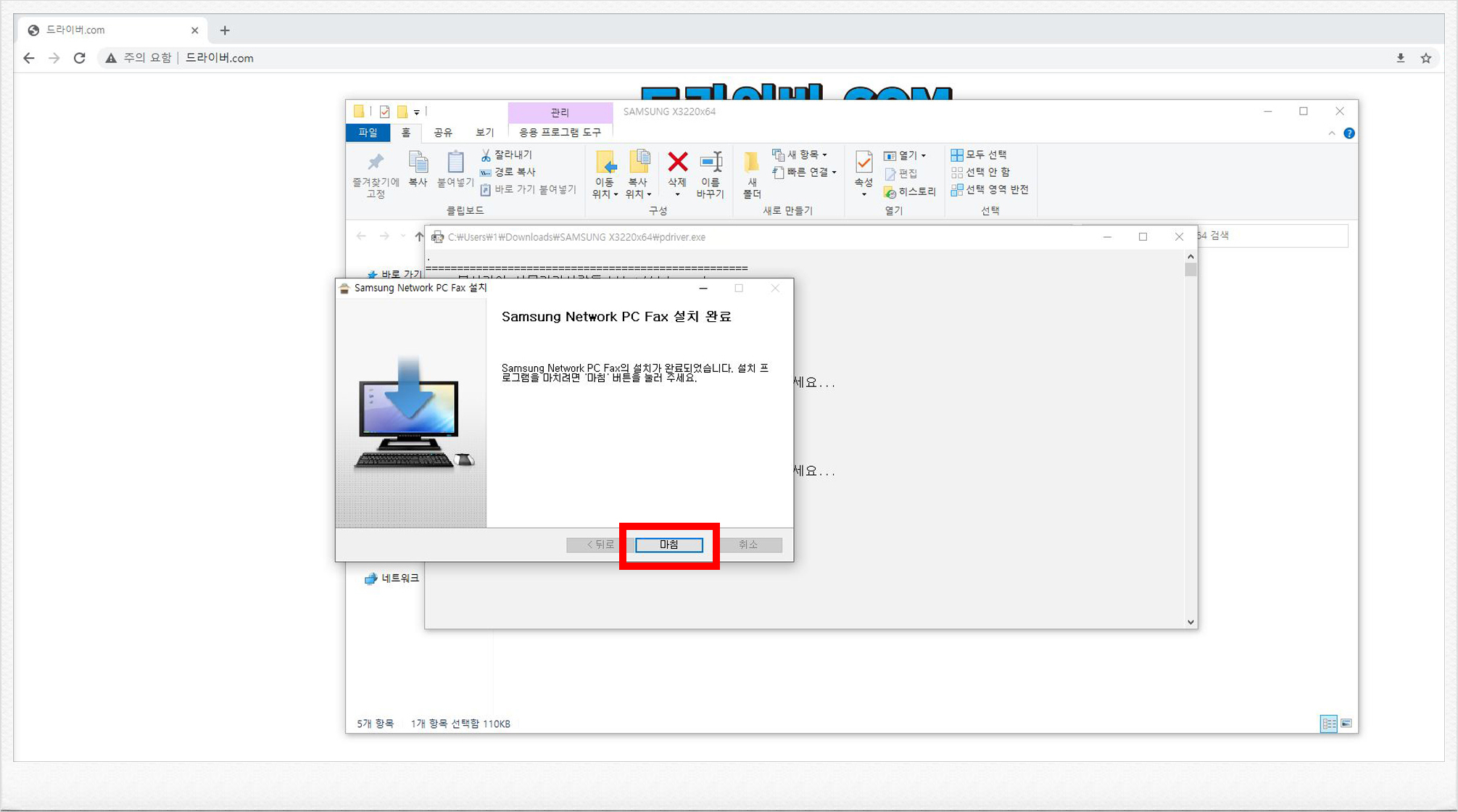
Task: Click the red X Delete icon in ribbon
Action: click(x=677, y=162)
